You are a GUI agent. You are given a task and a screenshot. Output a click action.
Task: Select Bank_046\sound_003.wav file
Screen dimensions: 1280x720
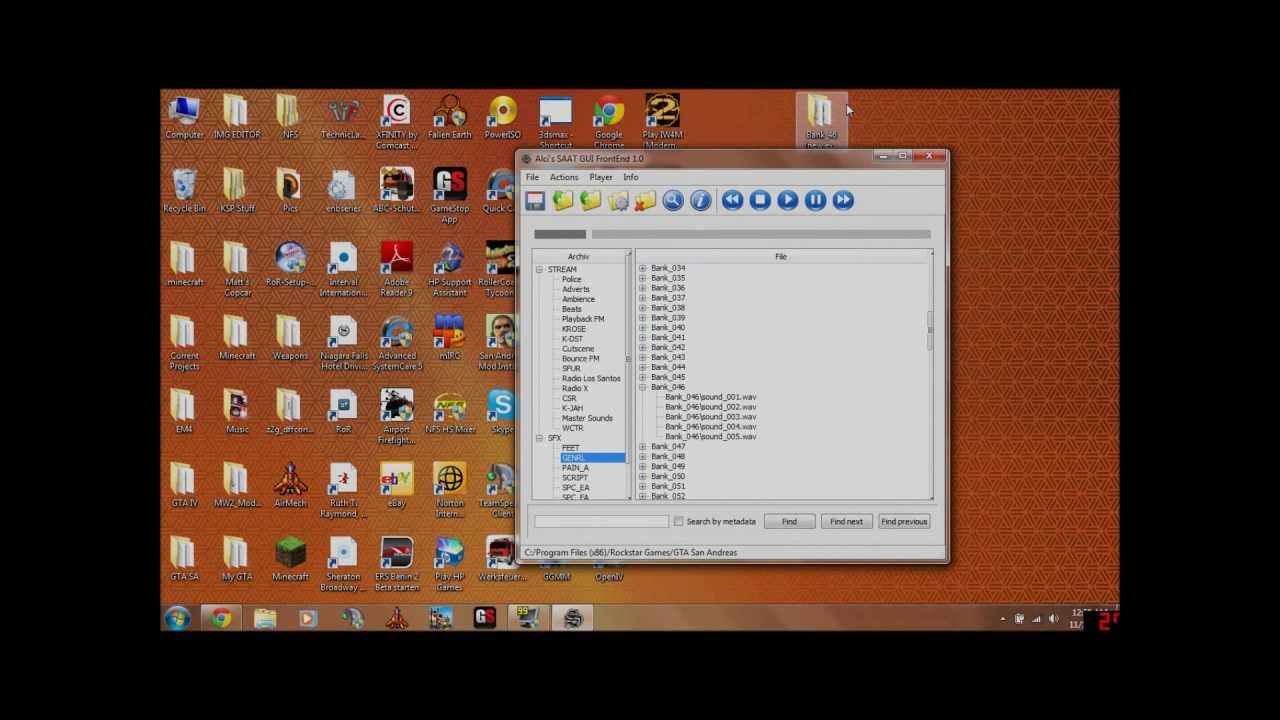(x=711, y=417)
